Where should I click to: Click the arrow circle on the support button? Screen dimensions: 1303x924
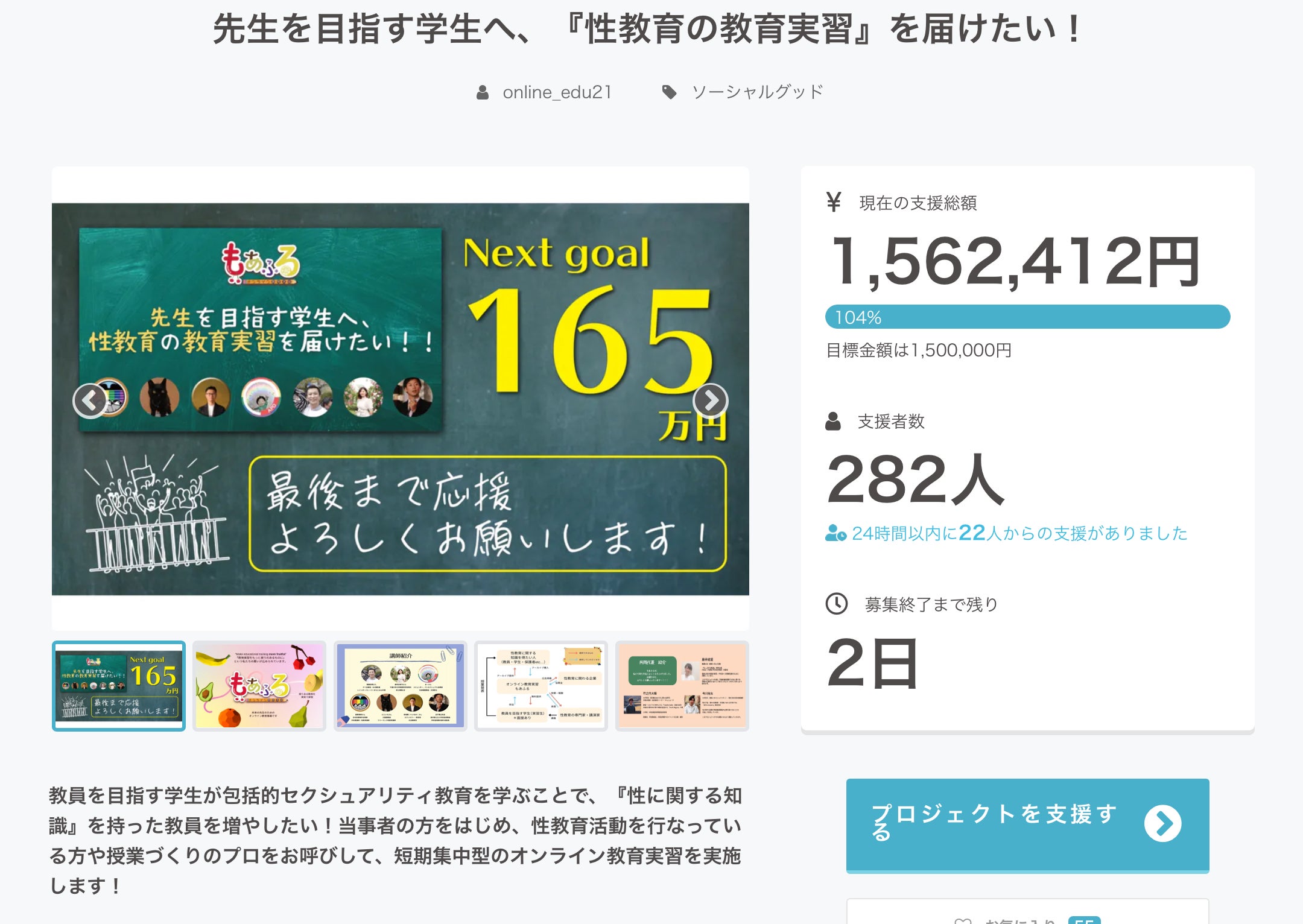point(1162,823)
